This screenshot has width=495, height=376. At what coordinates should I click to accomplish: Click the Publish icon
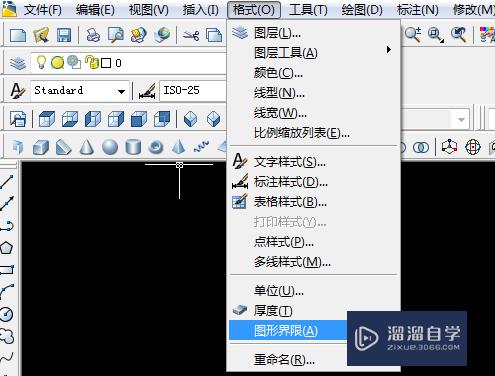139,35
